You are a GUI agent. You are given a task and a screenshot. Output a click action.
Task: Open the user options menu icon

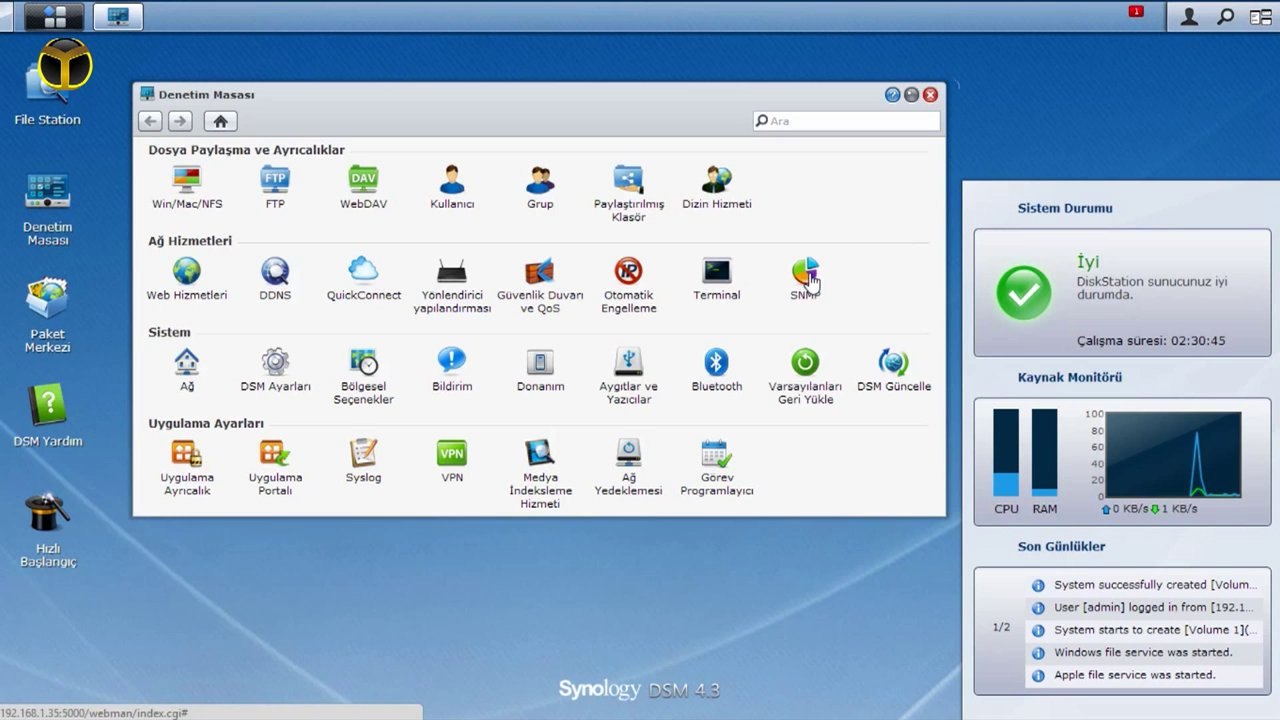(x=1189, y=16)
